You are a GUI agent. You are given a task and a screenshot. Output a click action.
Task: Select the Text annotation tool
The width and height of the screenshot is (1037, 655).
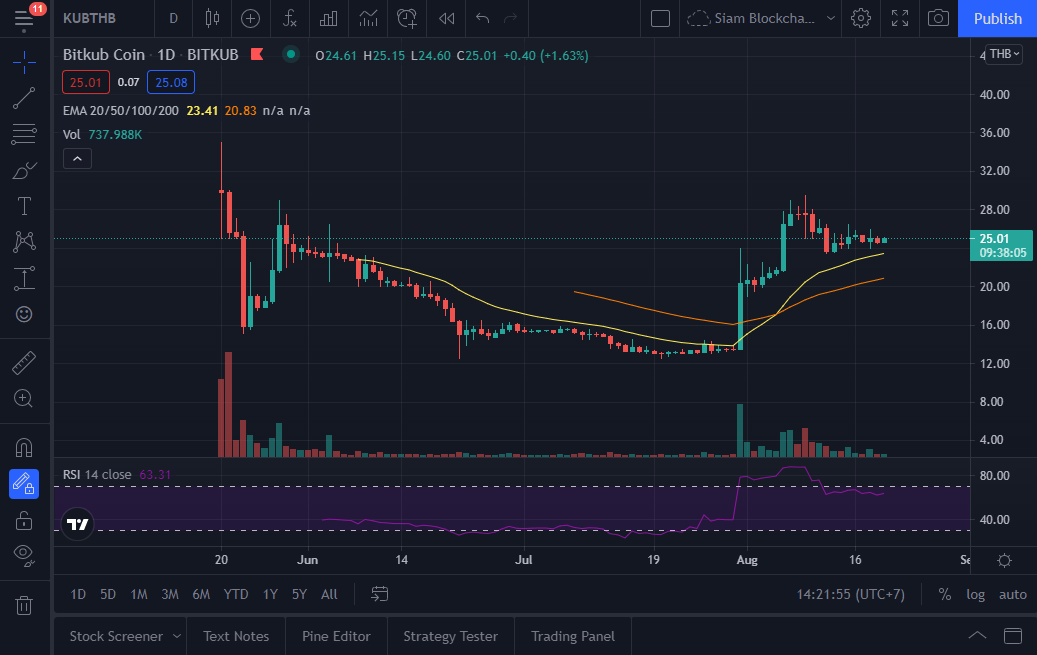pos(25,206)
